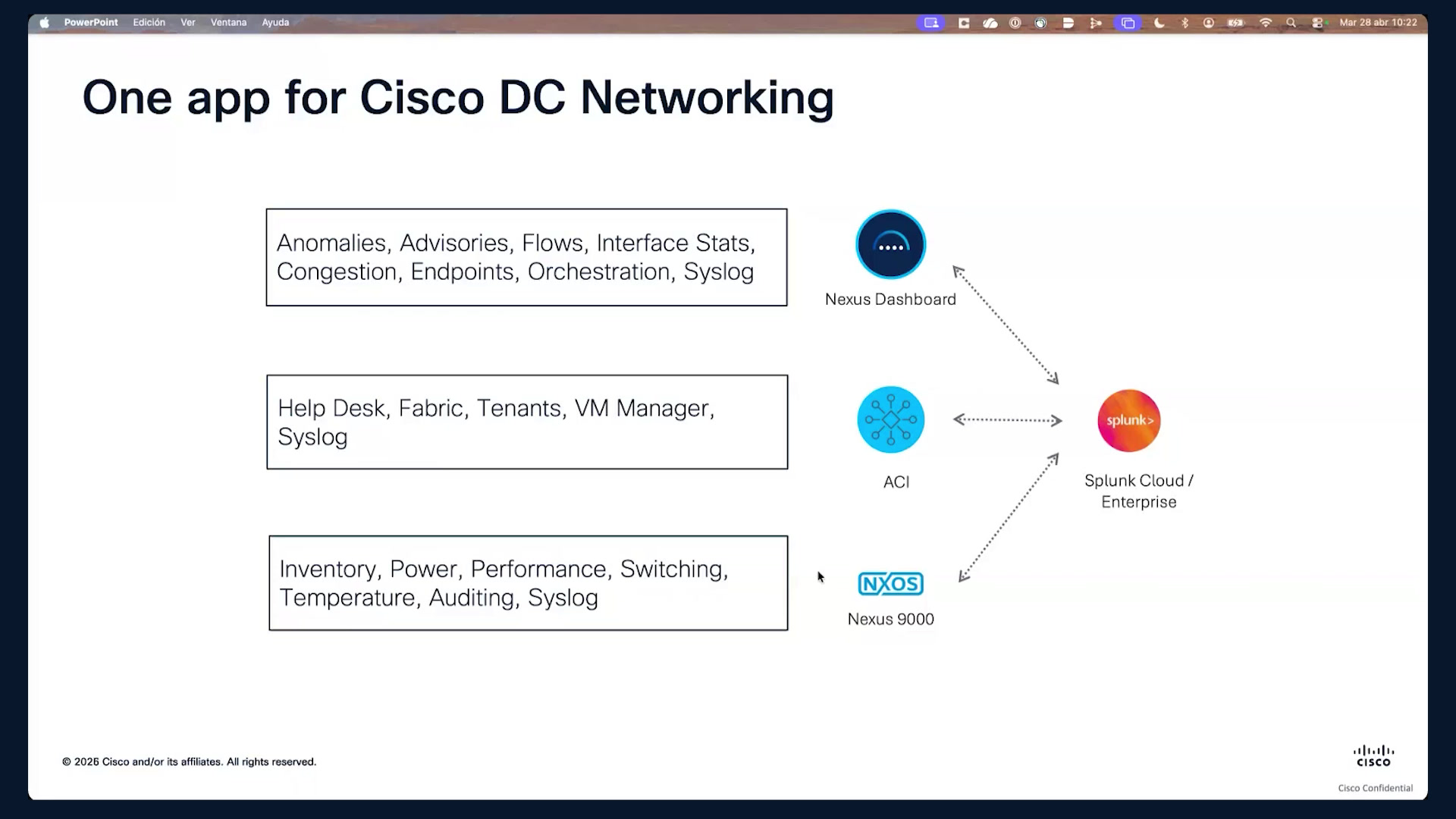The height and width of the screenshot is (819, 1456).
Task: Click the screen sharing presenter icon in menu bar
Action: pyautogui.click(x=931, y=23)
